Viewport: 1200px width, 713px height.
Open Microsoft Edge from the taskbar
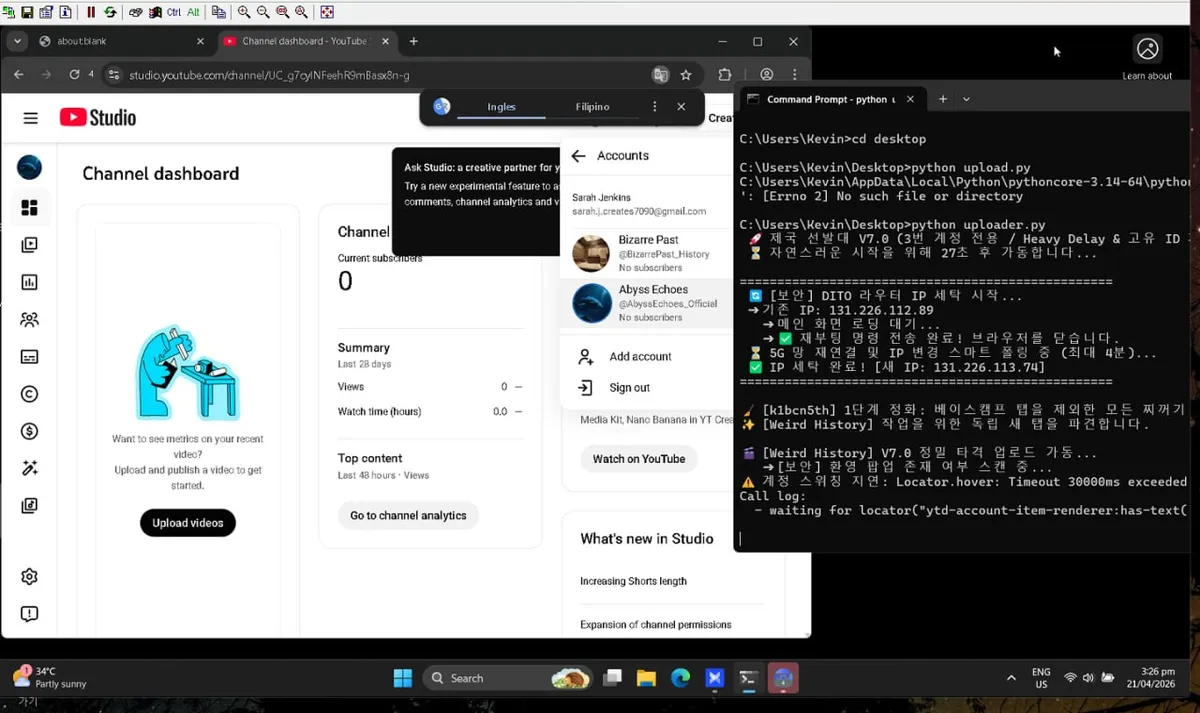(x=680, y=678)
